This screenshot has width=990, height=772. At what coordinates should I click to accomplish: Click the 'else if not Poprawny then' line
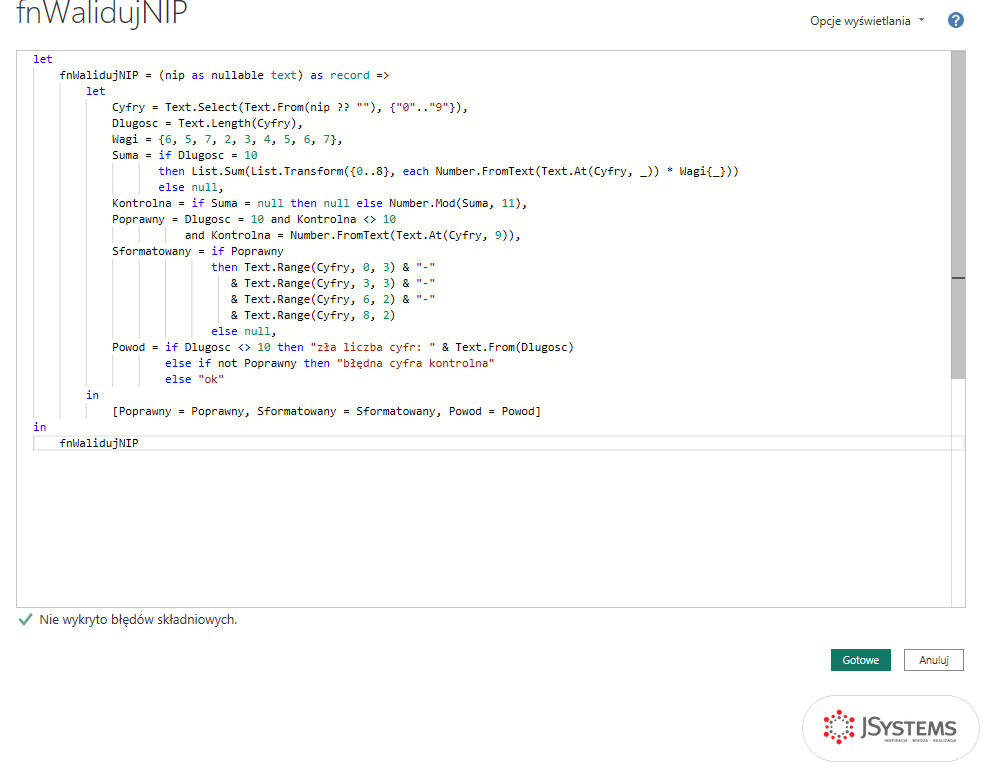pos(330,363)
